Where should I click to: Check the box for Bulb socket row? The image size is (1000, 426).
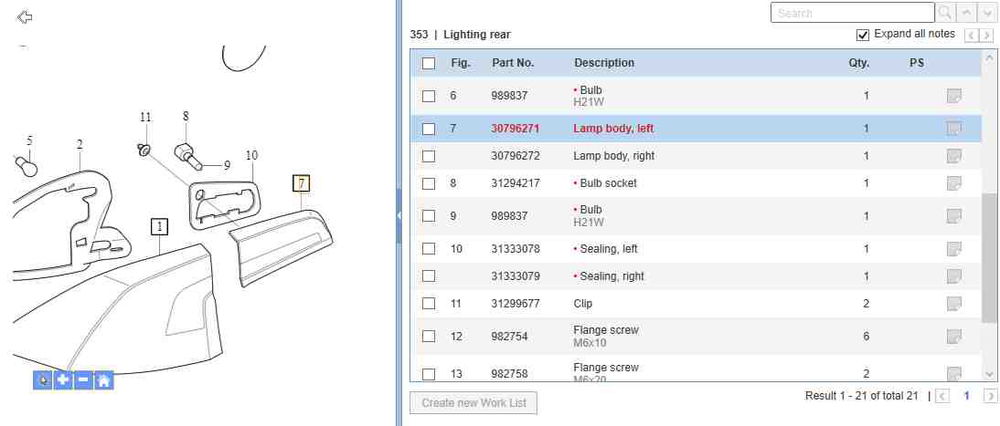(x=429, y=183)
